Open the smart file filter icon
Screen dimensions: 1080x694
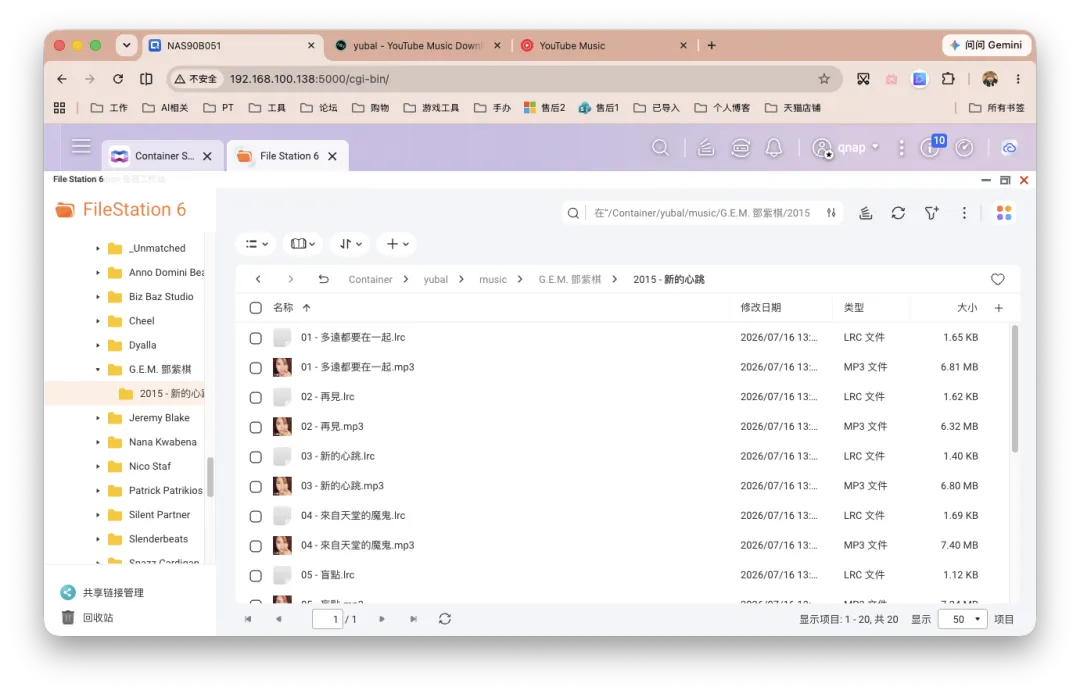click(x=931, y=213)
